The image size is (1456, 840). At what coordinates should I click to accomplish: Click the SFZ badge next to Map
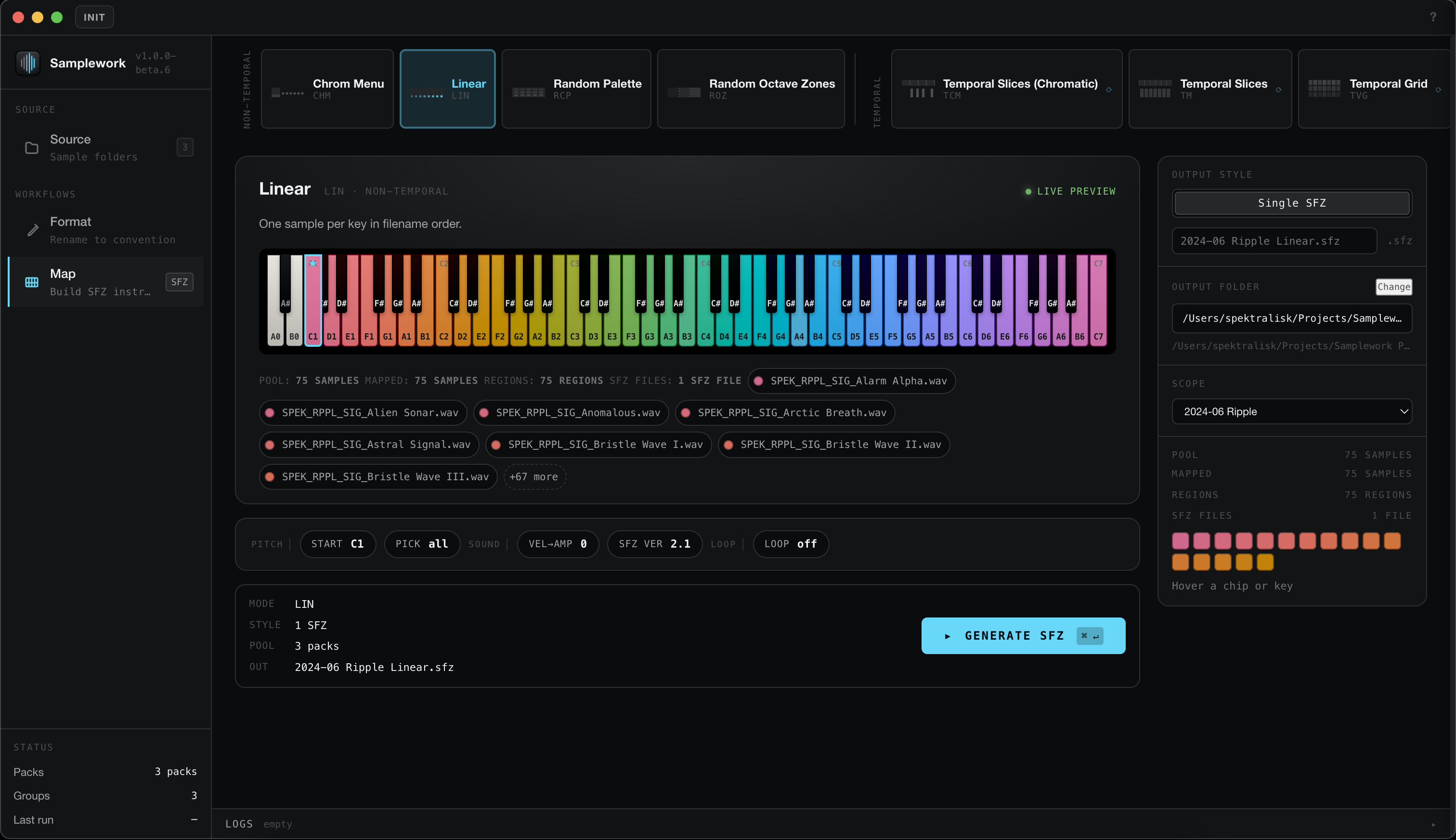pyautogui.click(x=179, y=282)
